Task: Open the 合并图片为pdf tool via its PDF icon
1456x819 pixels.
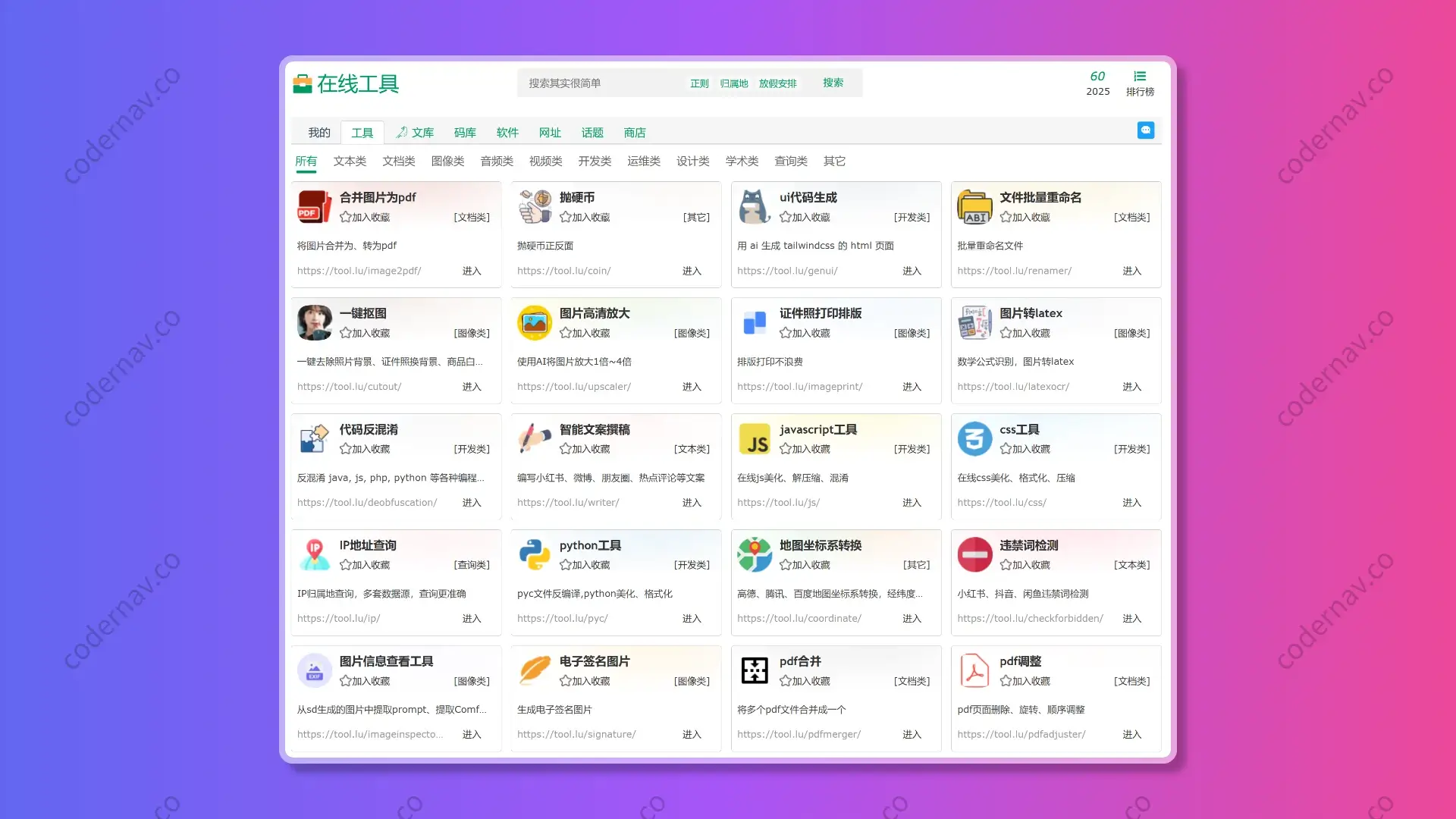Action: click(314, 206)
